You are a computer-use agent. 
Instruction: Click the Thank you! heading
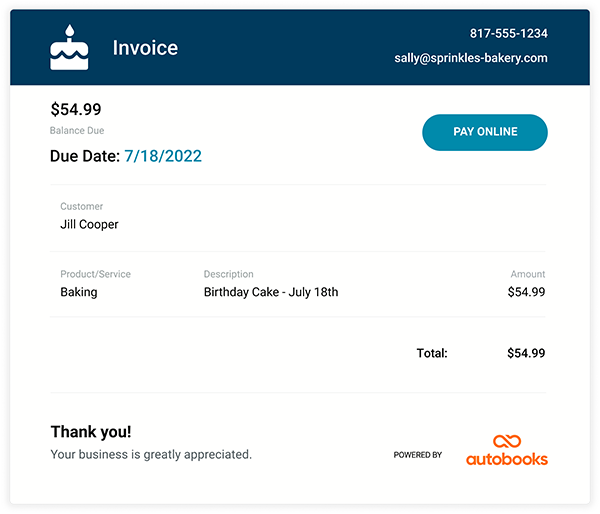coord(91,433)
